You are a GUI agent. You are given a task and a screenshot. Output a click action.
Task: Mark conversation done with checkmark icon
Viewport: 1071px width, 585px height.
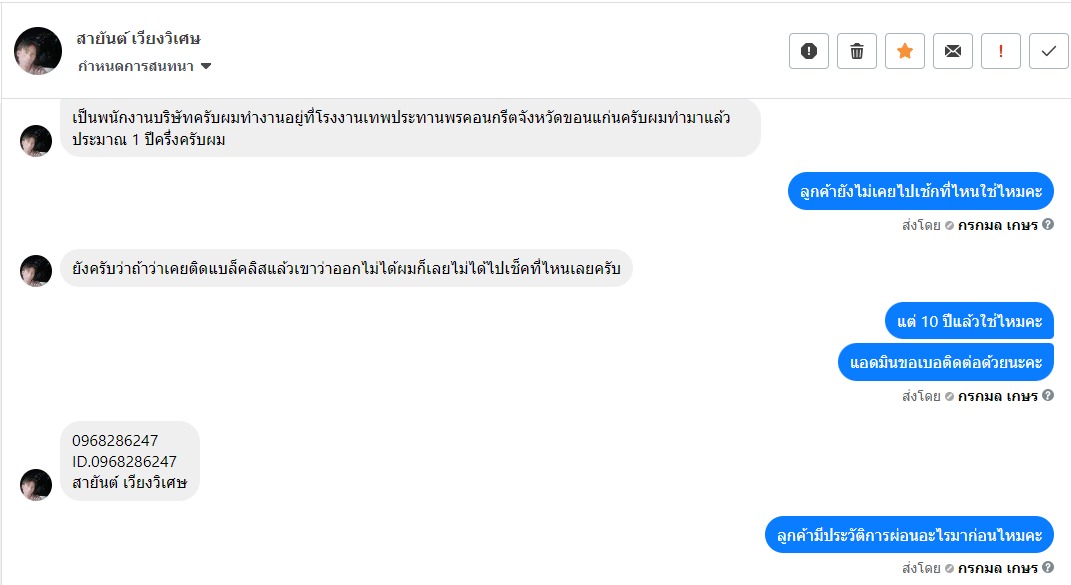coord(1049,51)
